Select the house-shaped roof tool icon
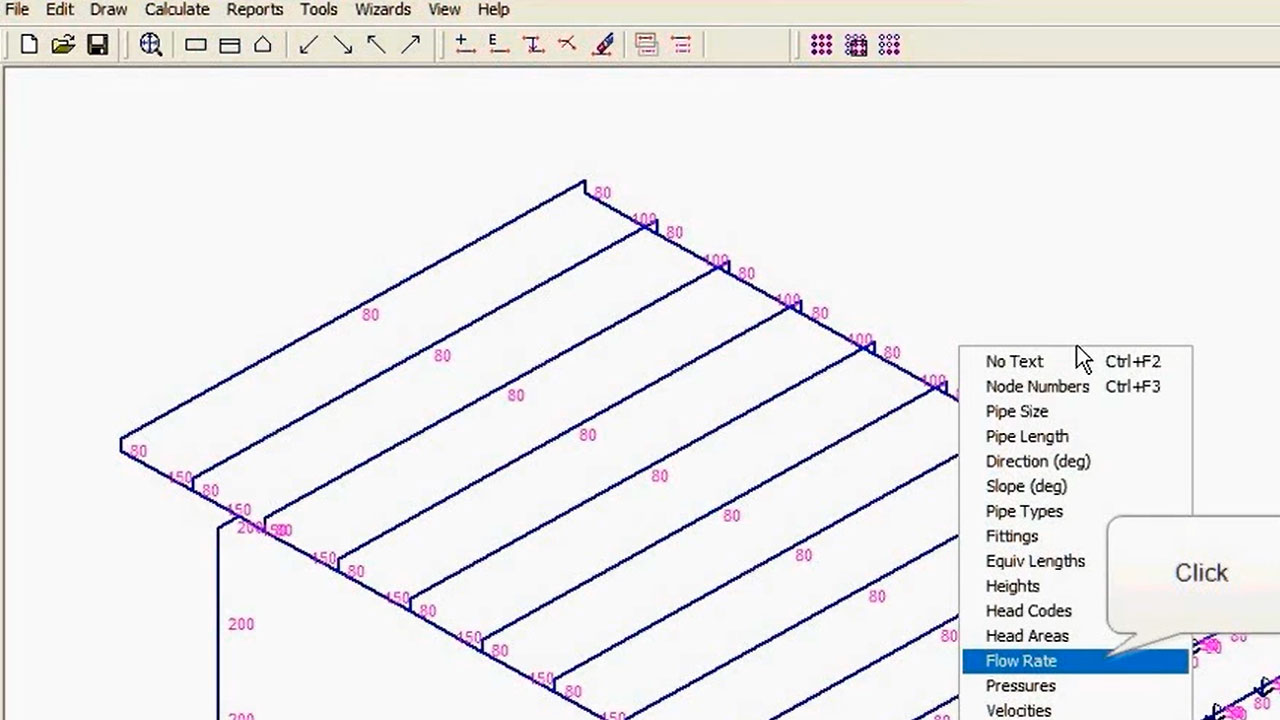1280x720 pixels. coord(263,45)
